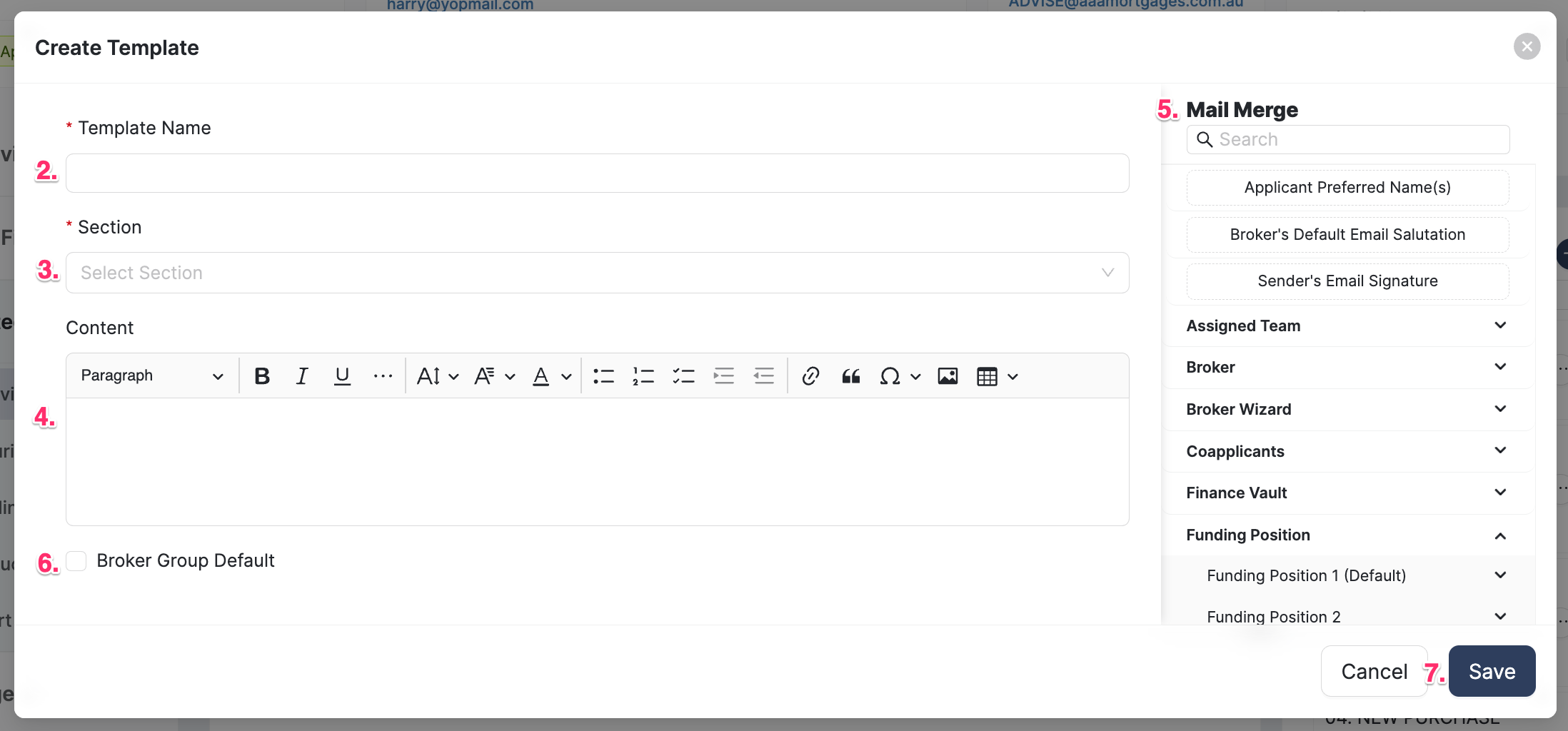
Task: Open the Select Section dropdown
Action: [597, 273]
